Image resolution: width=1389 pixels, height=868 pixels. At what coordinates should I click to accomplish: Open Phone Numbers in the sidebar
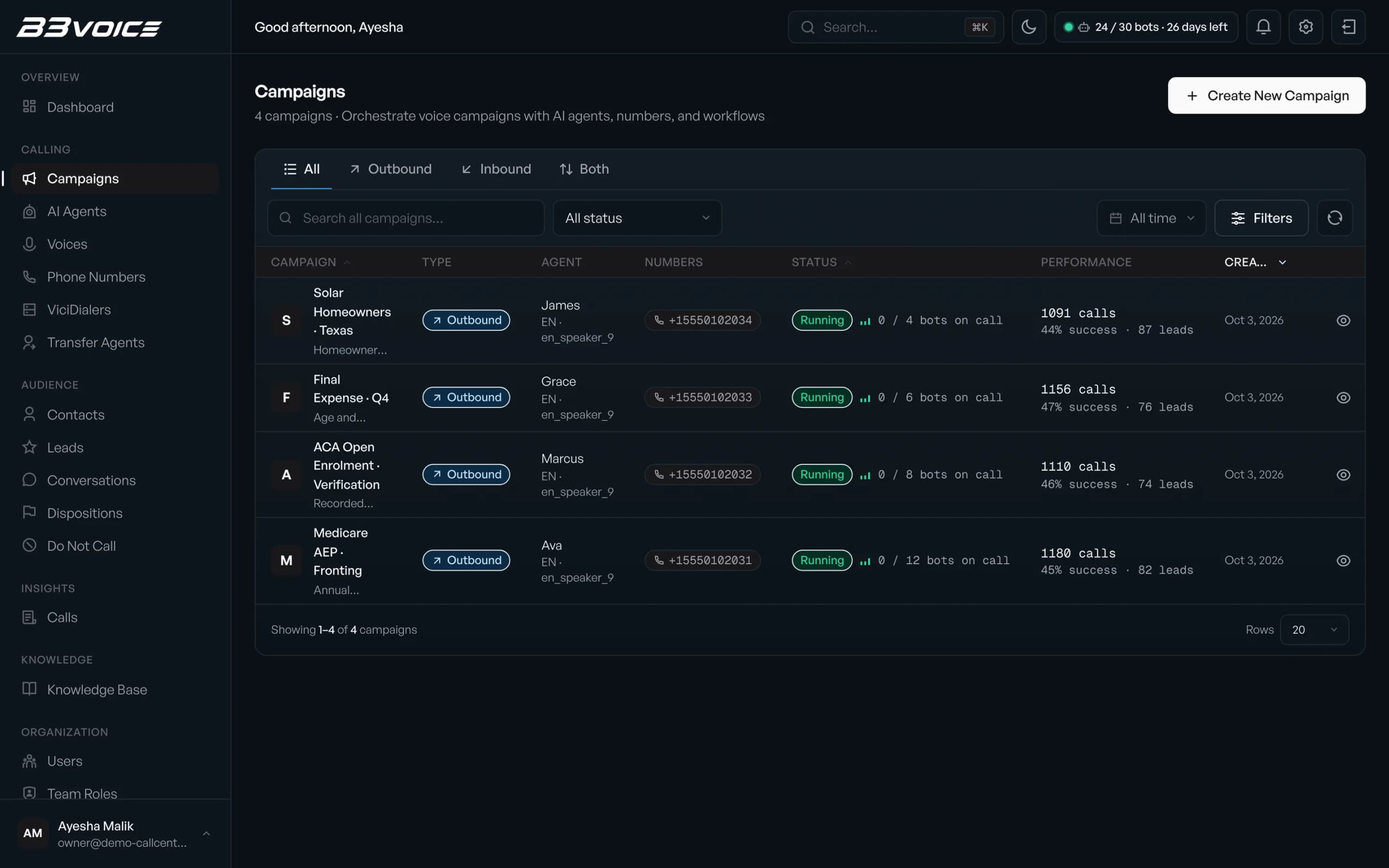pos(115,277)
